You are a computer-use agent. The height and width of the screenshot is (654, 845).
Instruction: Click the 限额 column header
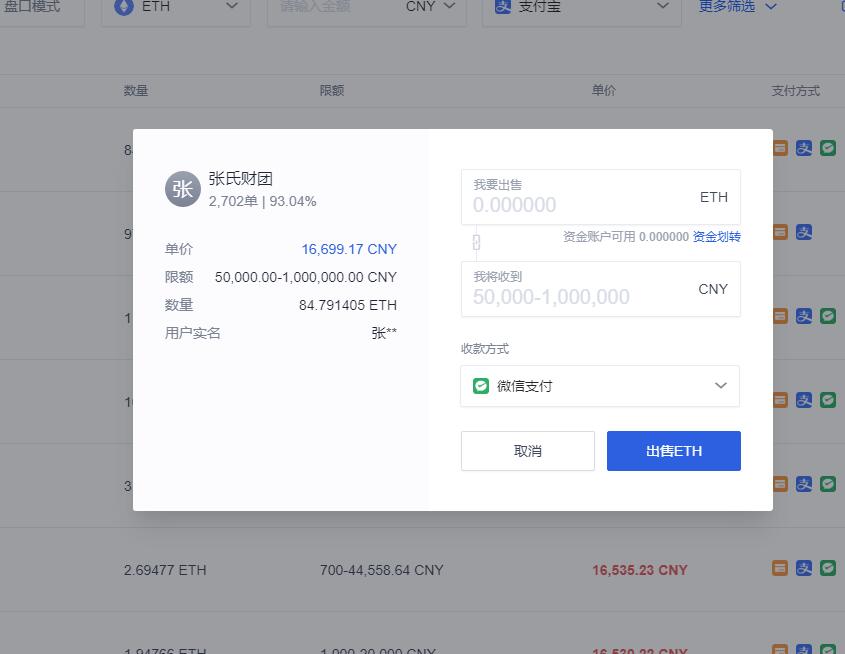coord(332,91)
